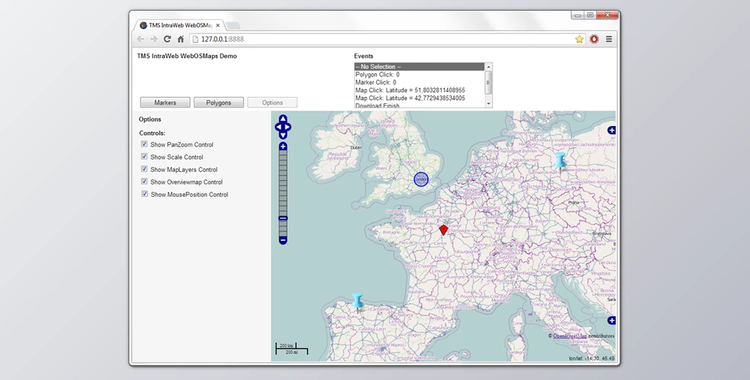Open the map layers switcher plus icon
The width and height of the screenshot is (750, 380).
(611, 130)
